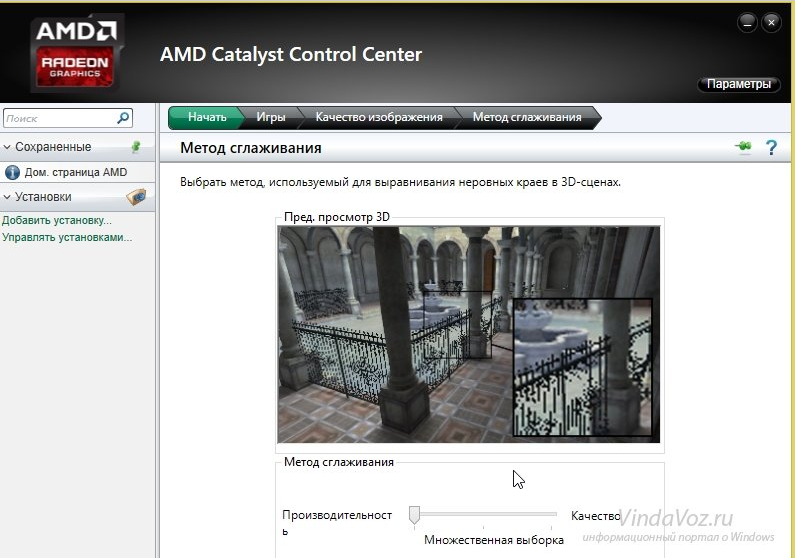Click the AMD Radeon Graphics logo
Screen dimensions: 795x558
[x=77, y=53]
